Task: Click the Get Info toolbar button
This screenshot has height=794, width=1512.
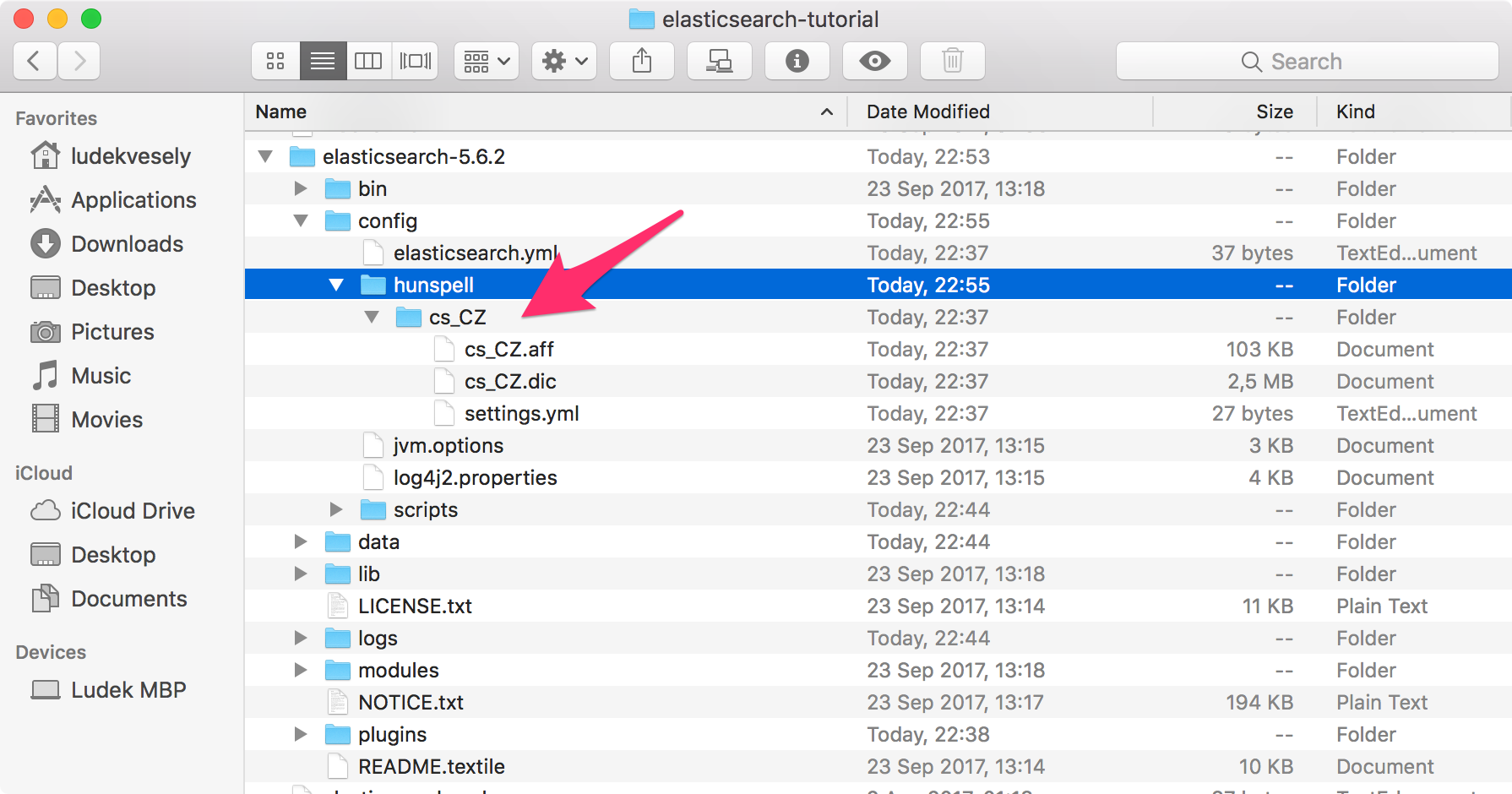Action: (797, 61)
